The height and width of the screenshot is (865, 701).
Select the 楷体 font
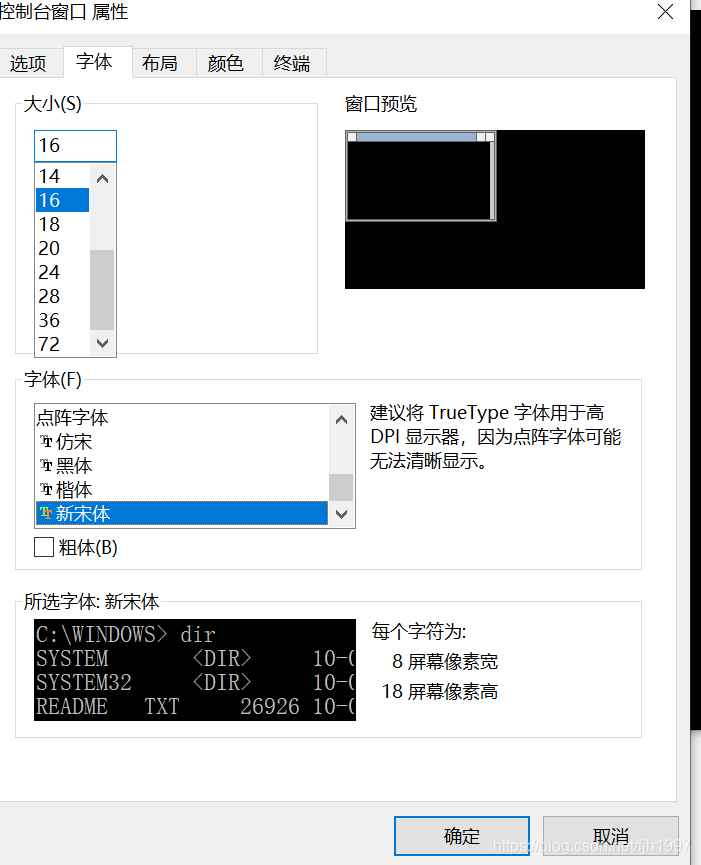(x=182, y=489)
